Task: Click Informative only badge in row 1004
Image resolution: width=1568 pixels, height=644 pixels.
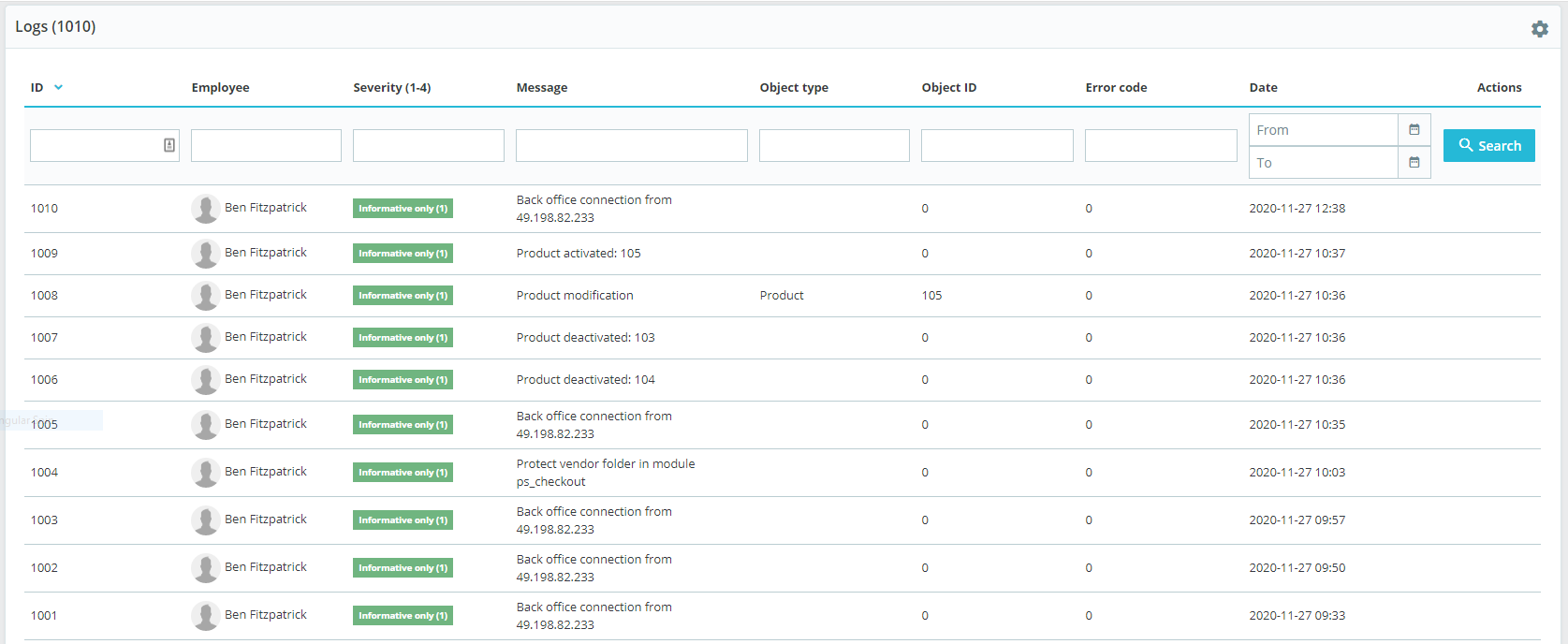Action: tap(403, 473)
